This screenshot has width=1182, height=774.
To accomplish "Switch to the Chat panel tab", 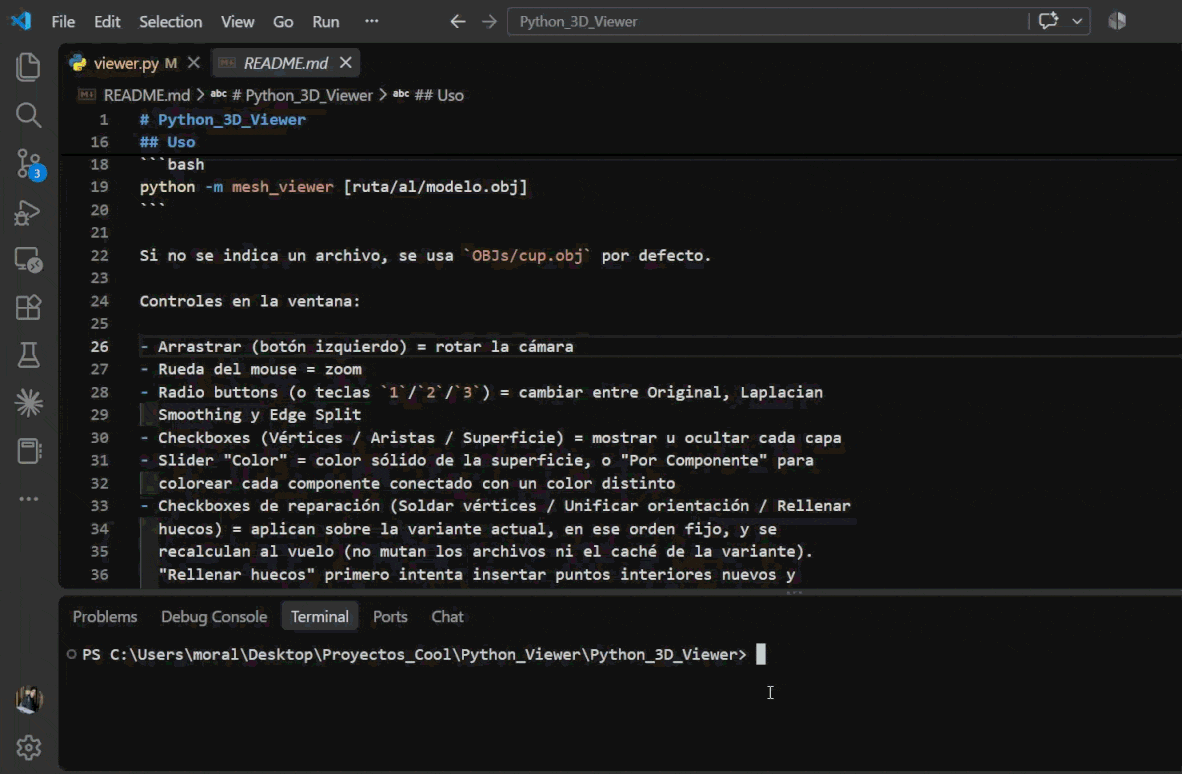I will (447, 616).
